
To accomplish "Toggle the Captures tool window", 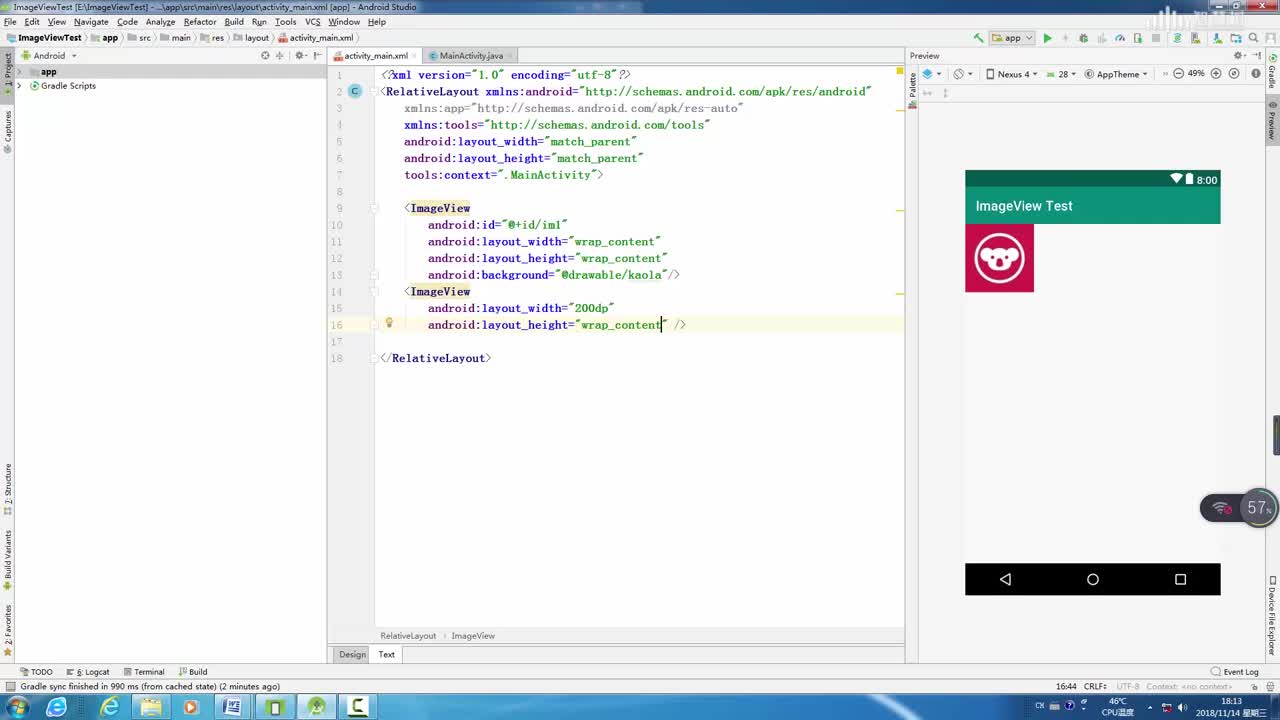I will [7, 131].
